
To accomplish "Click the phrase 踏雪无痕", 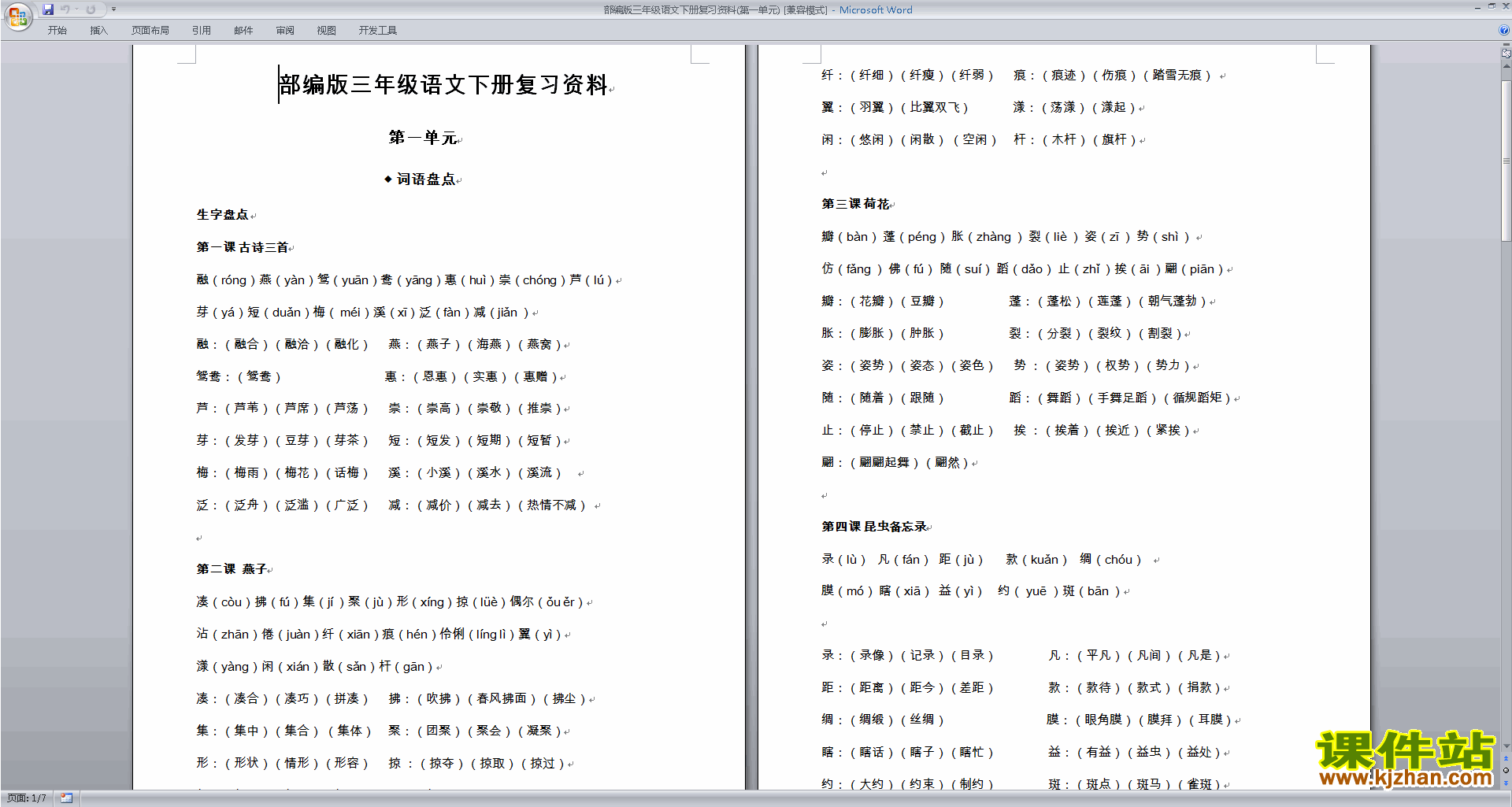I will [x=1177, y=76].
